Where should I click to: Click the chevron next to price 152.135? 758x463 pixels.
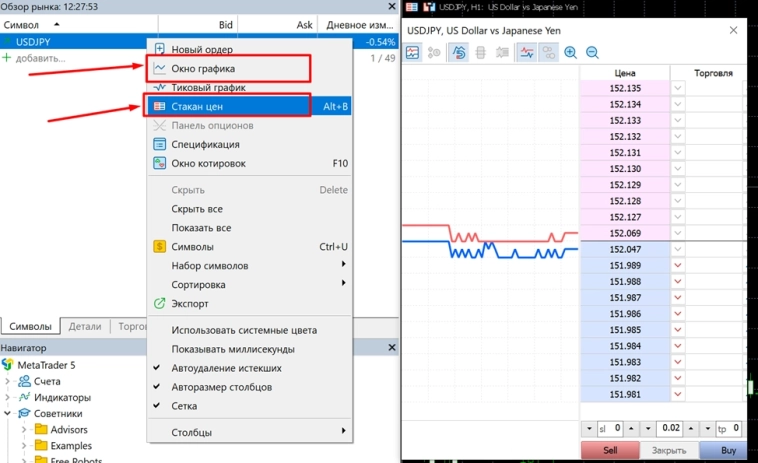678,88
